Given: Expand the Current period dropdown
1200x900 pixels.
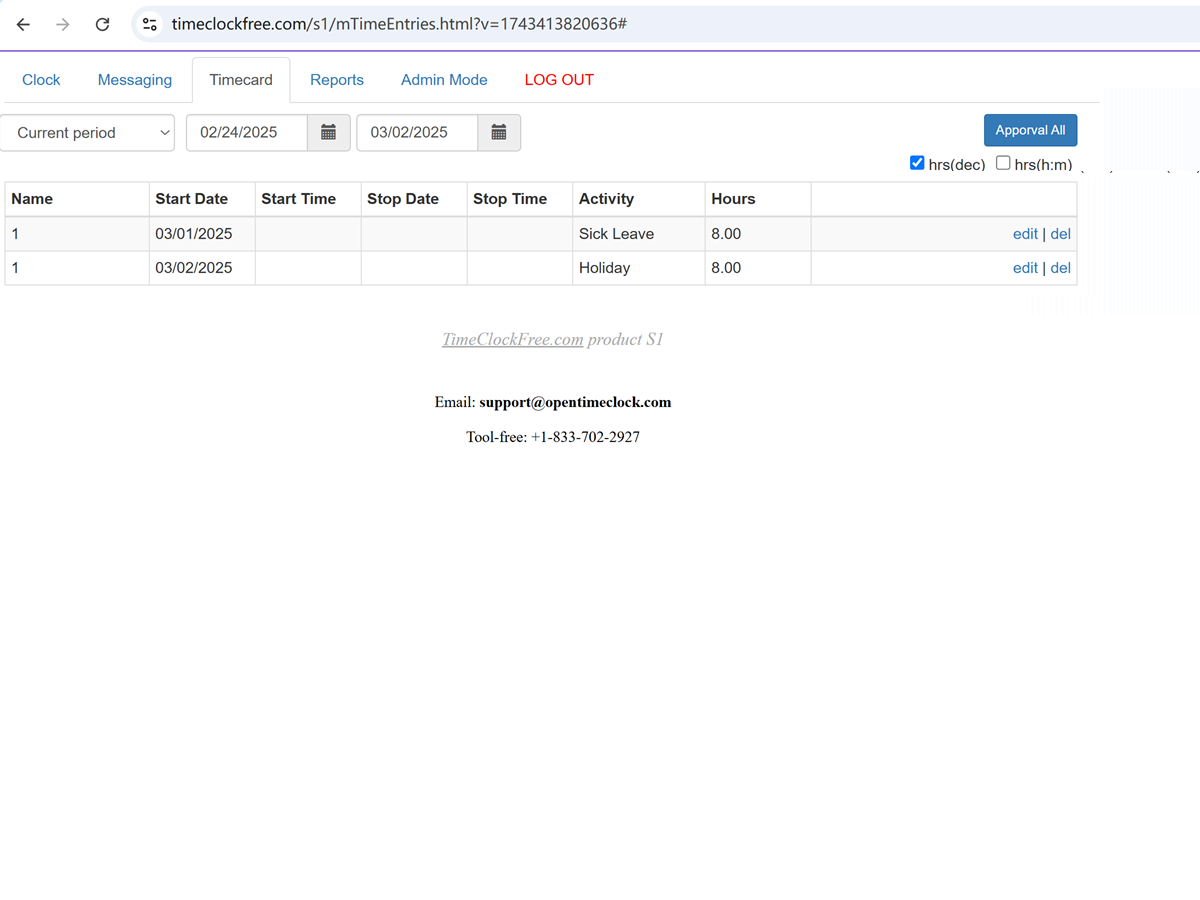Looking at the screenshot, I should point(87,133).
